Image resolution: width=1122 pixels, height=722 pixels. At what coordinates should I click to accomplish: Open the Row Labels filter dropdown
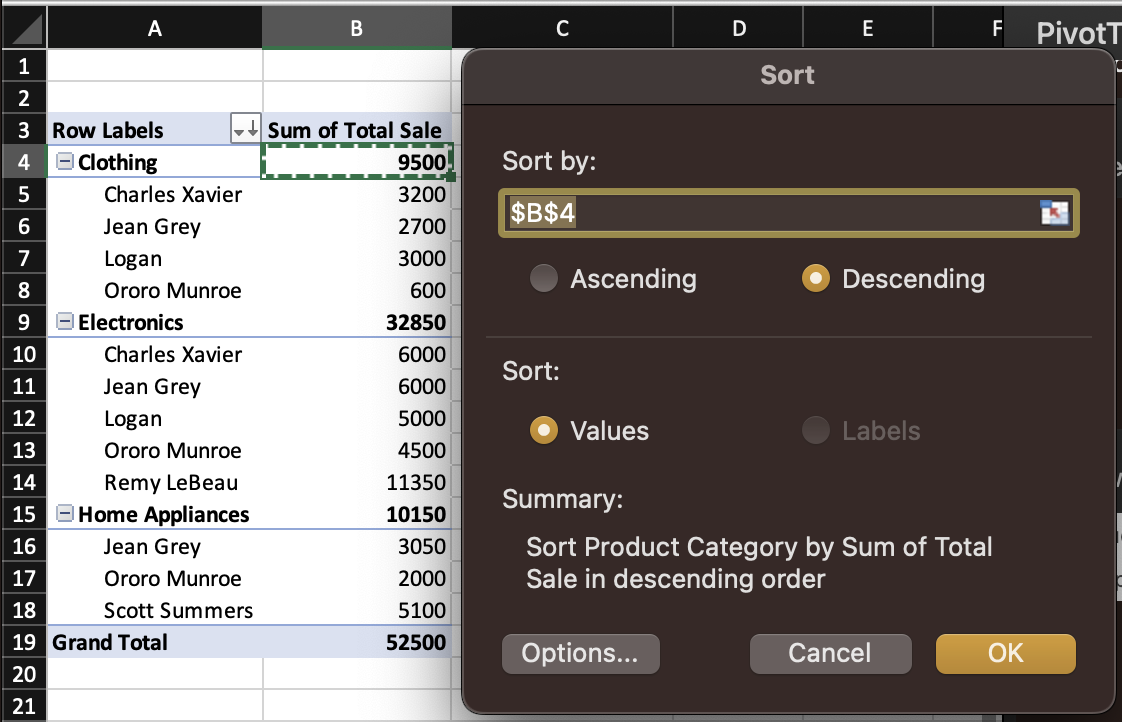point(245,130)
